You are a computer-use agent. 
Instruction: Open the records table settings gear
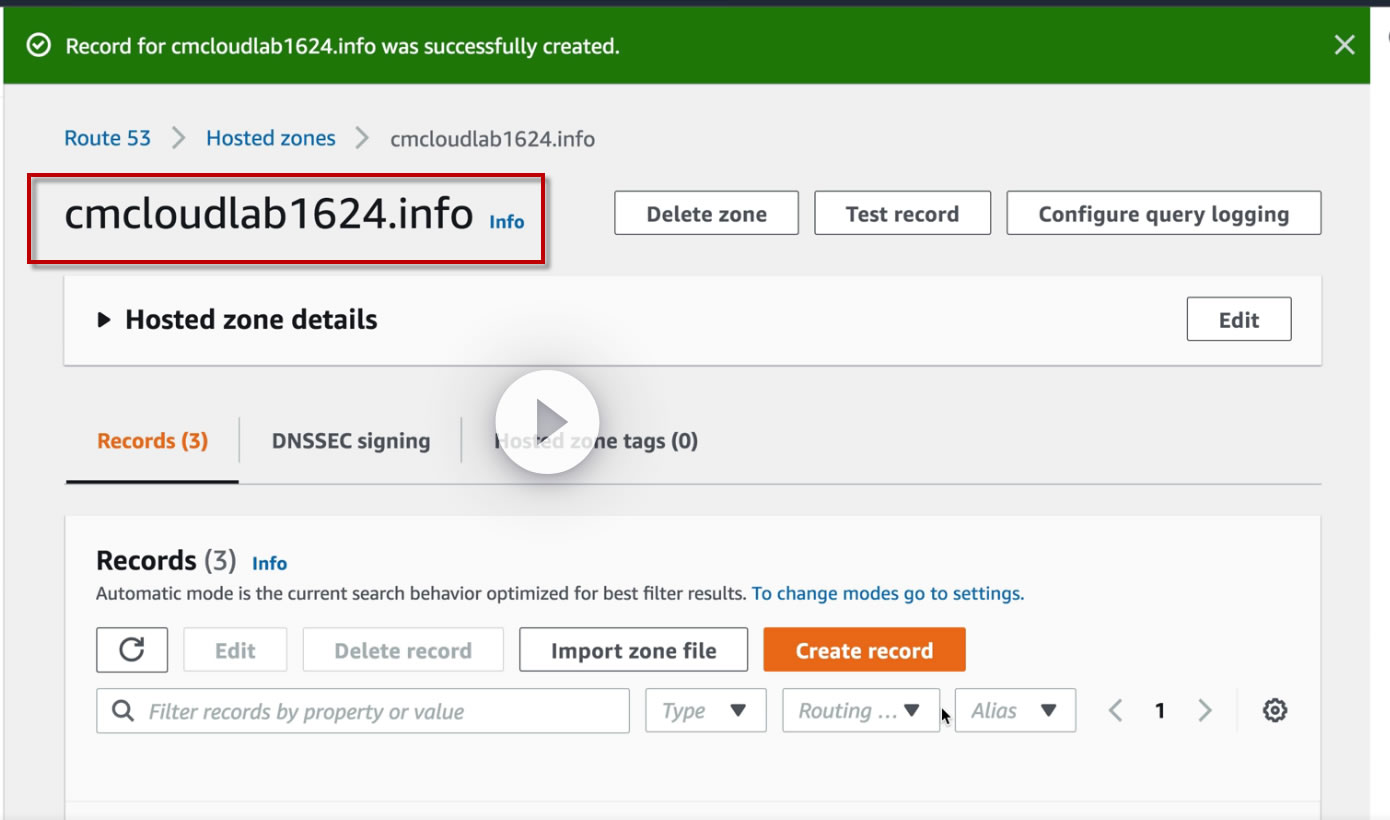1274,710
